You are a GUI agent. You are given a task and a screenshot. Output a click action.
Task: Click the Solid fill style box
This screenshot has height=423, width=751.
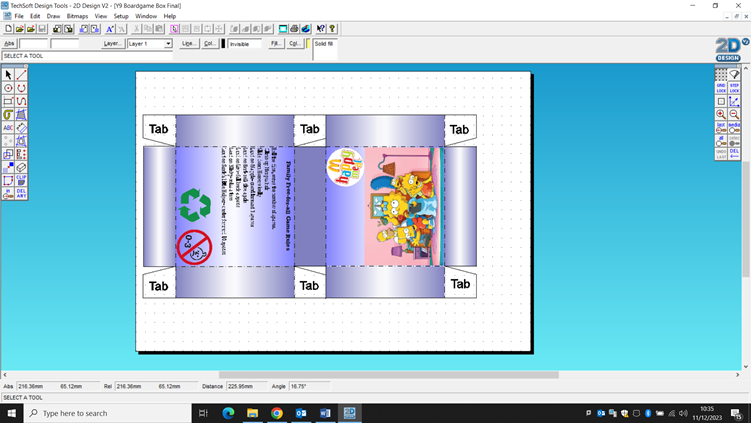(x=325, y=49)
